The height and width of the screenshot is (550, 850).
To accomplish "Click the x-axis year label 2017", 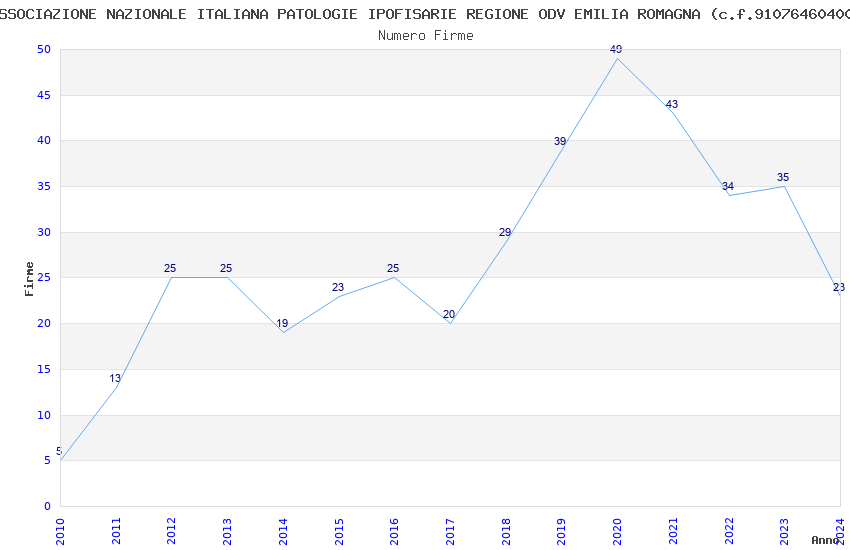I will (x=450, y=531).
